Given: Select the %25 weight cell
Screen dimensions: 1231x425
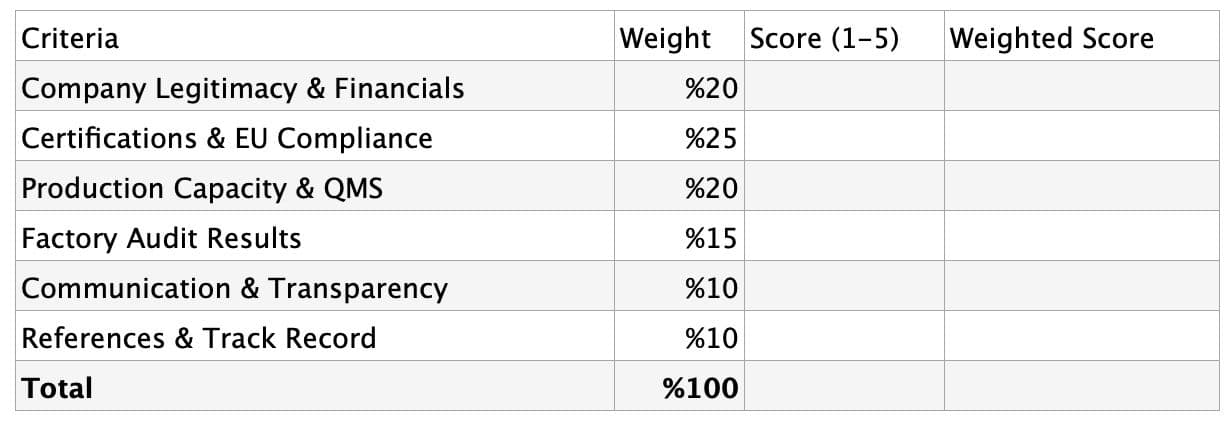Looking at the screenshot, I should click(711, 138).
